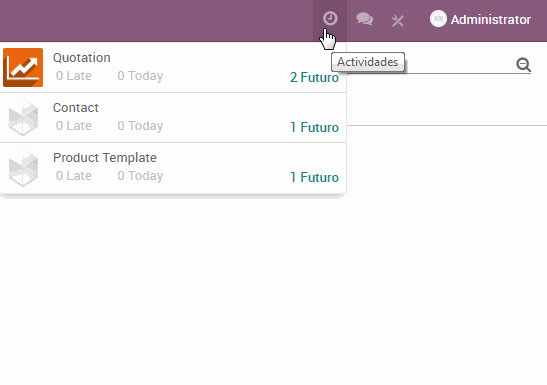The height and width of the screenshot is (385, 547).
Task: Open the developer tools wrench icon
Action: tap(397, 21)
